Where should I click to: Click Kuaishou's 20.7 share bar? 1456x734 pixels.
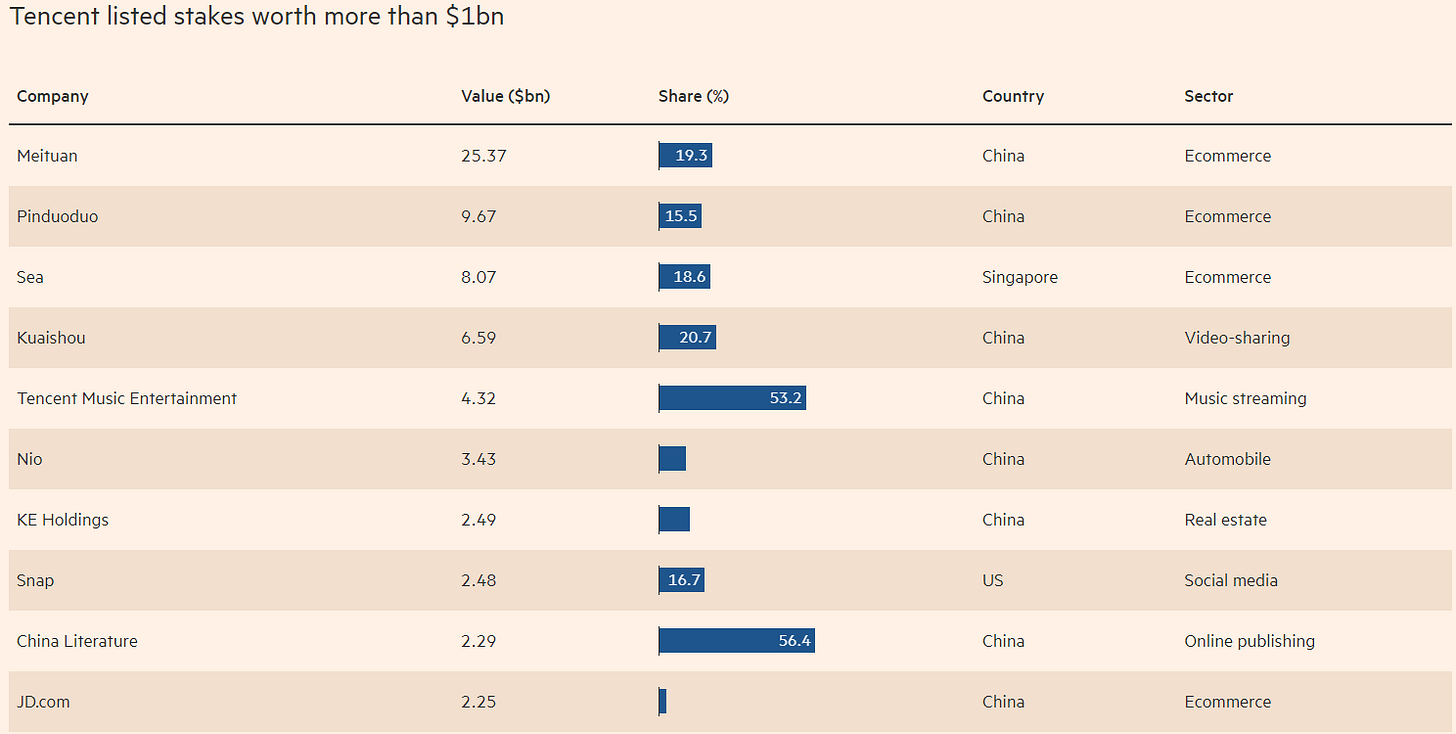click(x=687, y=338)
